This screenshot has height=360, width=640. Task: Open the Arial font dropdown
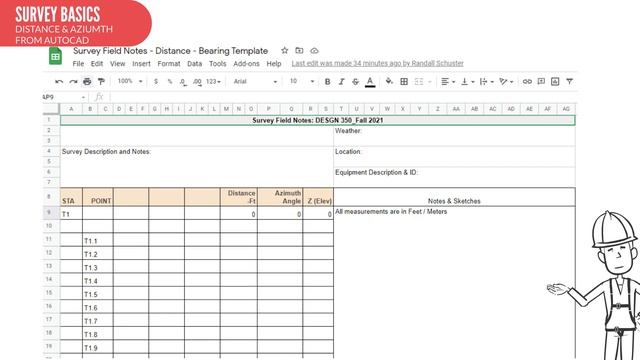pos(255,82)
